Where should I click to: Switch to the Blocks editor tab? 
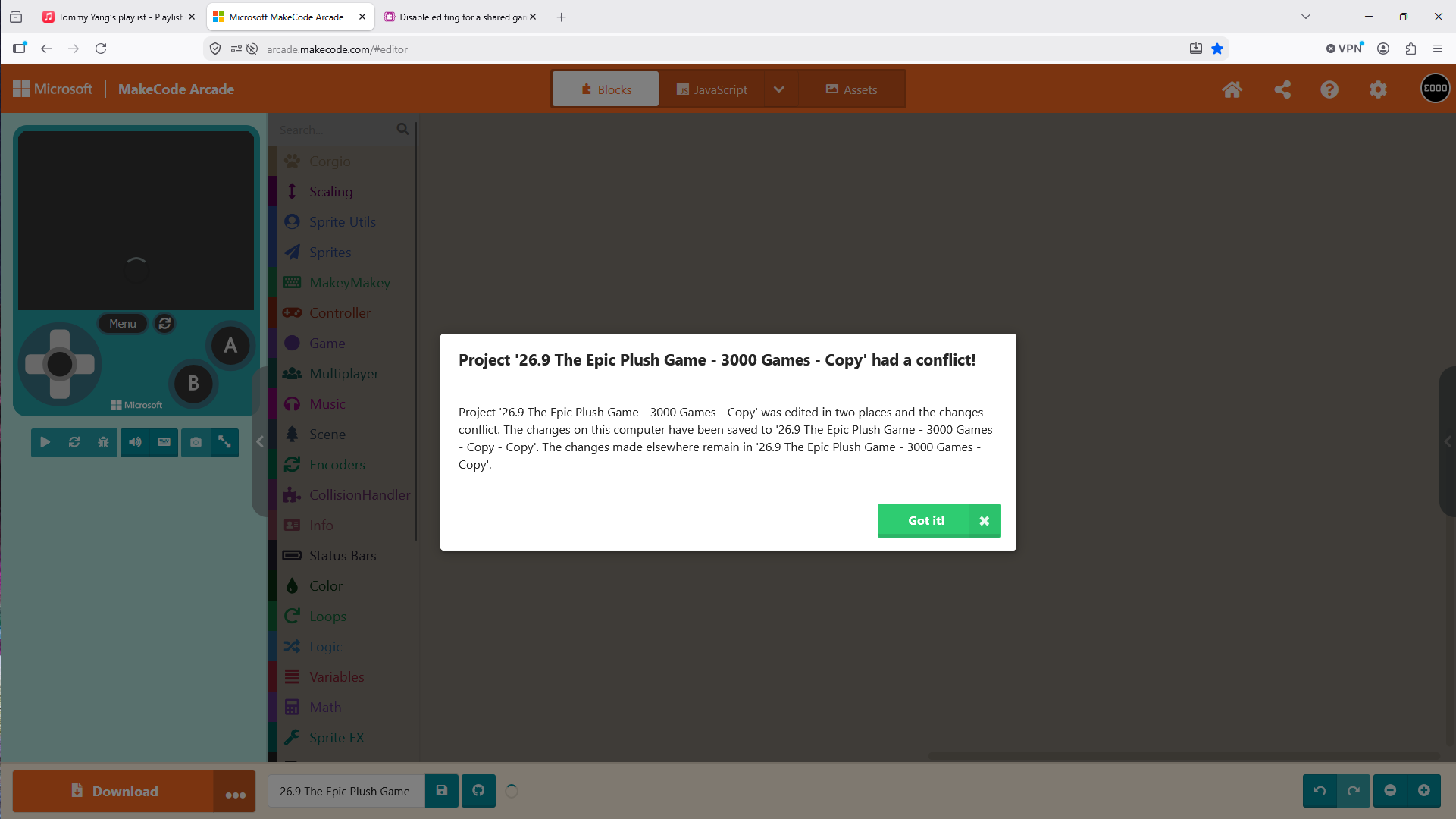pos(606,89)
